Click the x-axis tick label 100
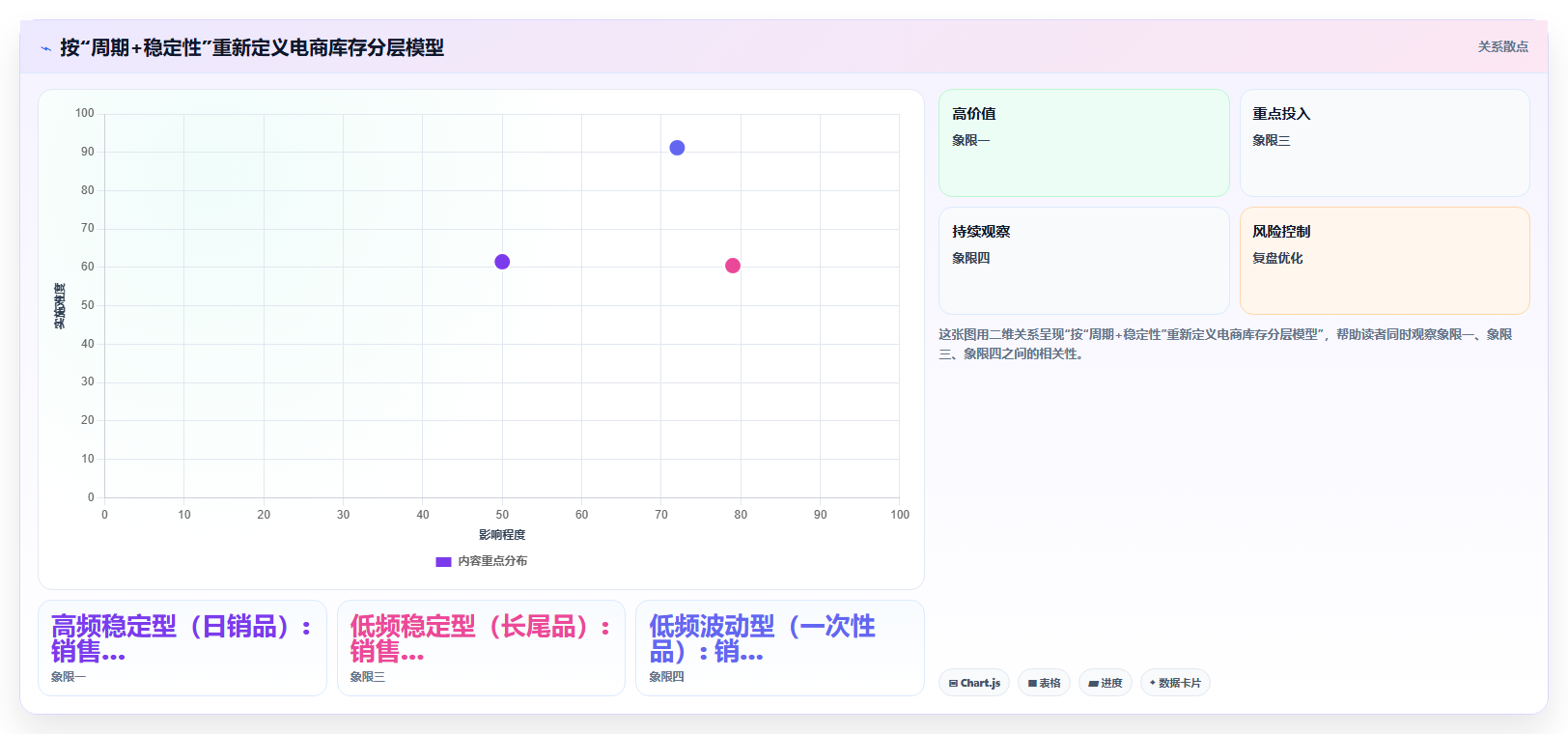Viewport: 1568px width, 734px height. (900, 515)
